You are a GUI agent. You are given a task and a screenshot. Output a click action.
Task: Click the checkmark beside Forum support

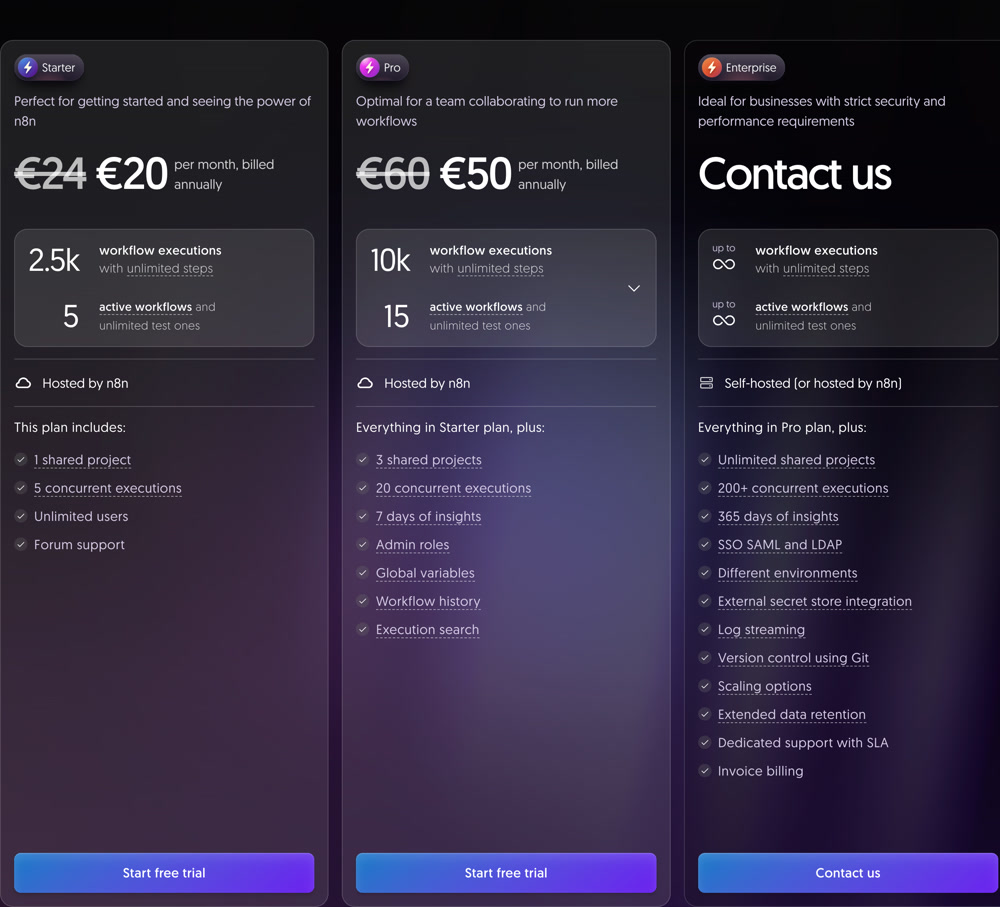pos(21,545)
